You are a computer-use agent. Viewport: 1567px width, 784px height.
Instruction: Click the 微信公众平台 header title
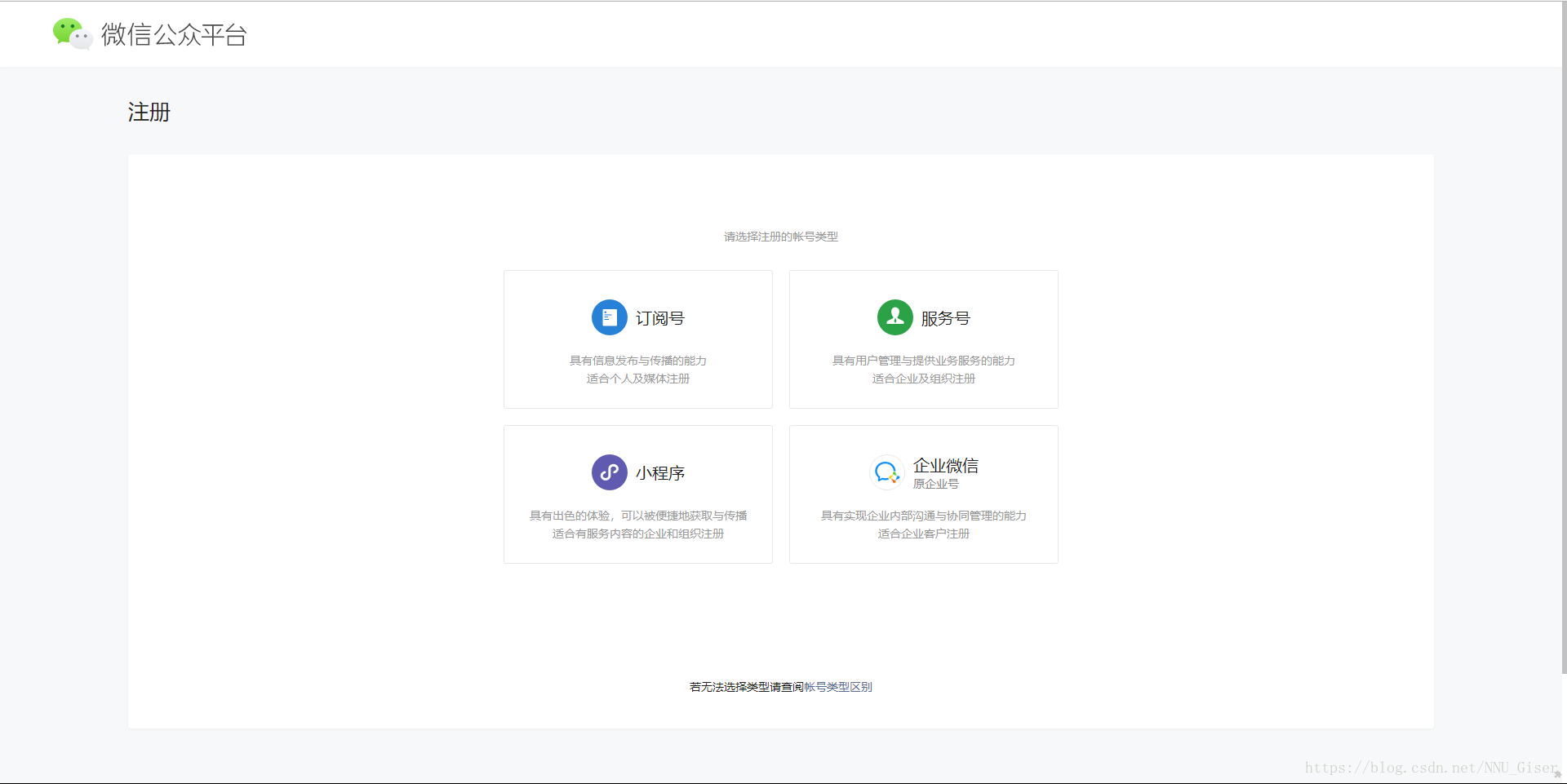[174, 34]
